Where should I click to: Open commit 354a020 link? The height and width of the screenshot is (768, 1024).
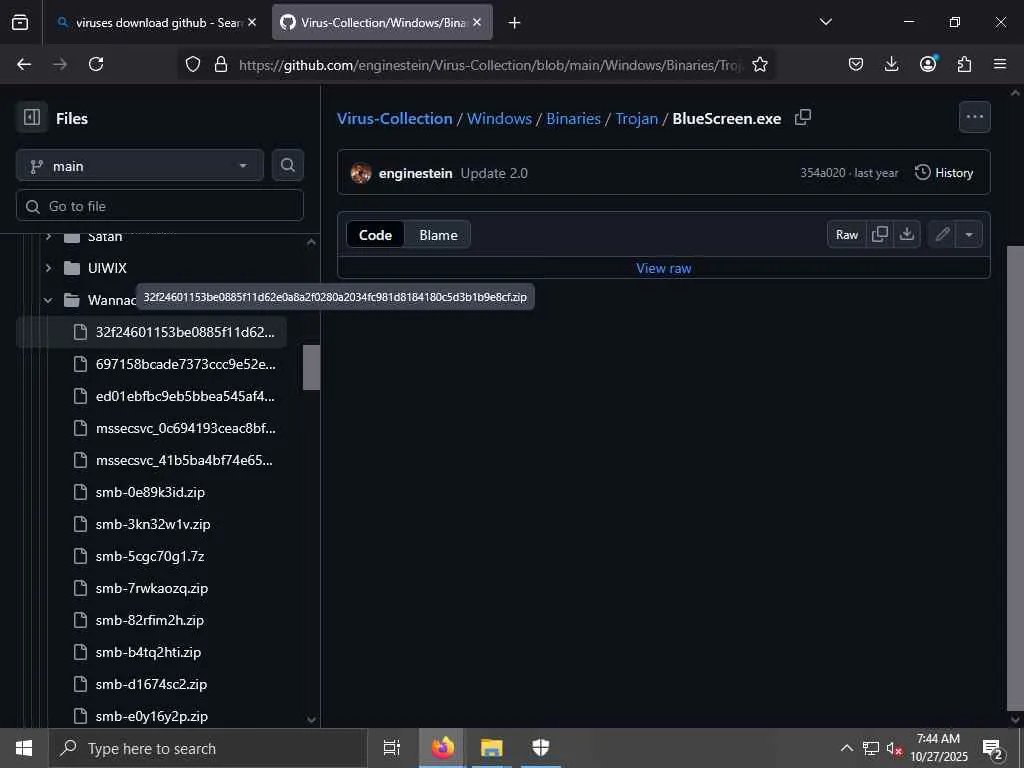point(822,172)
